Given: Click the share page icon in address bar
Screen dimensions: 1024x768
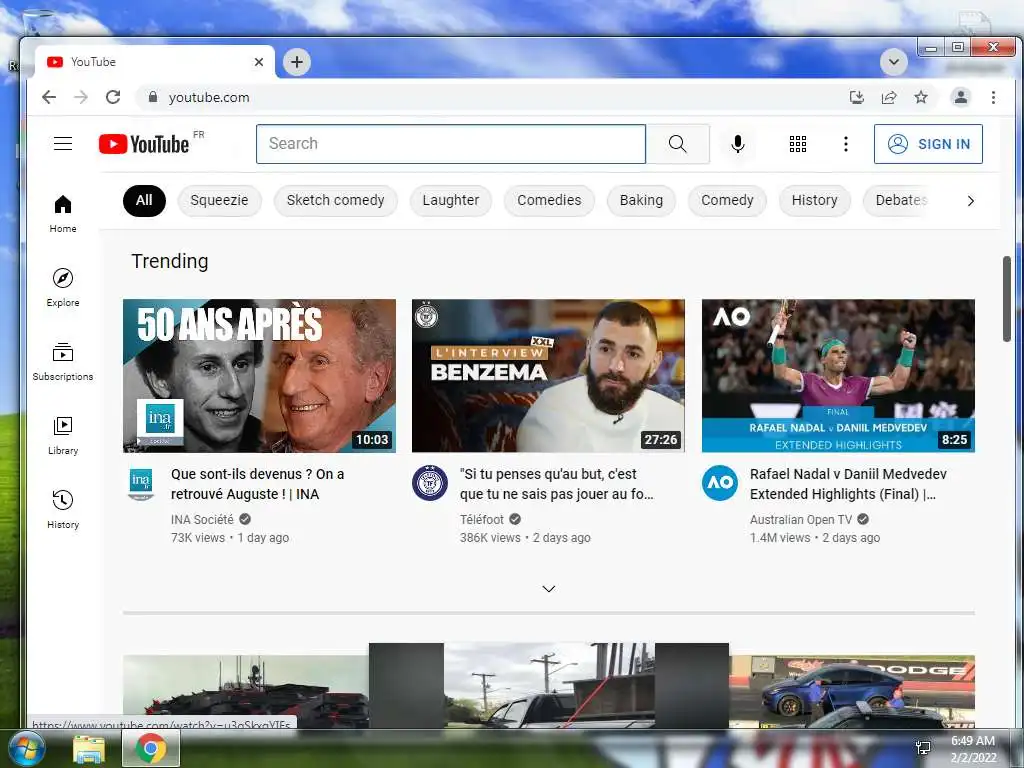Looking at the screenshot, I should [889, 97].
